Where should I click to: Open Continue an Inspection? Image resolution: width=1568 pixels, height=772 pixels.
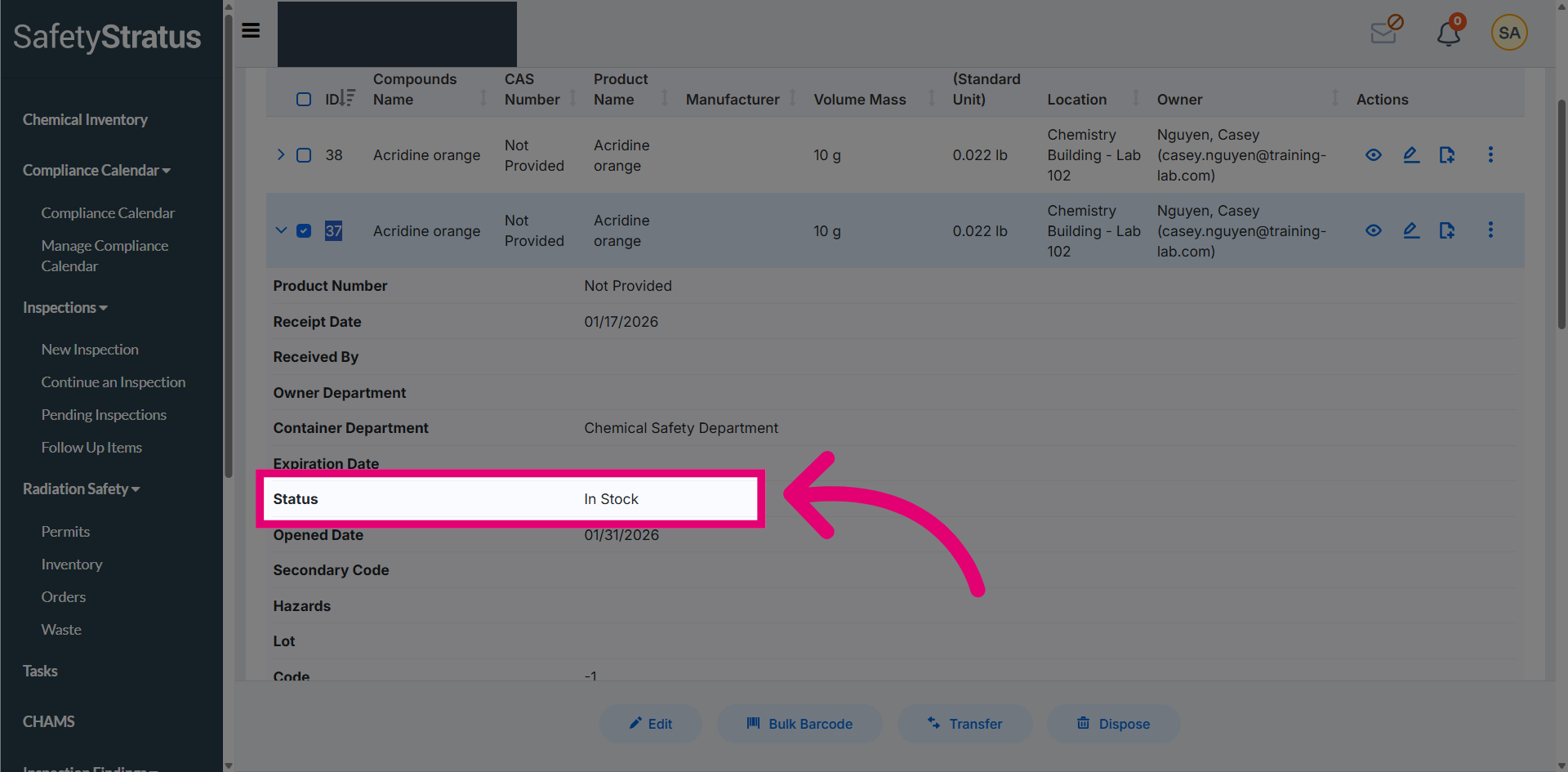point(114,382)
